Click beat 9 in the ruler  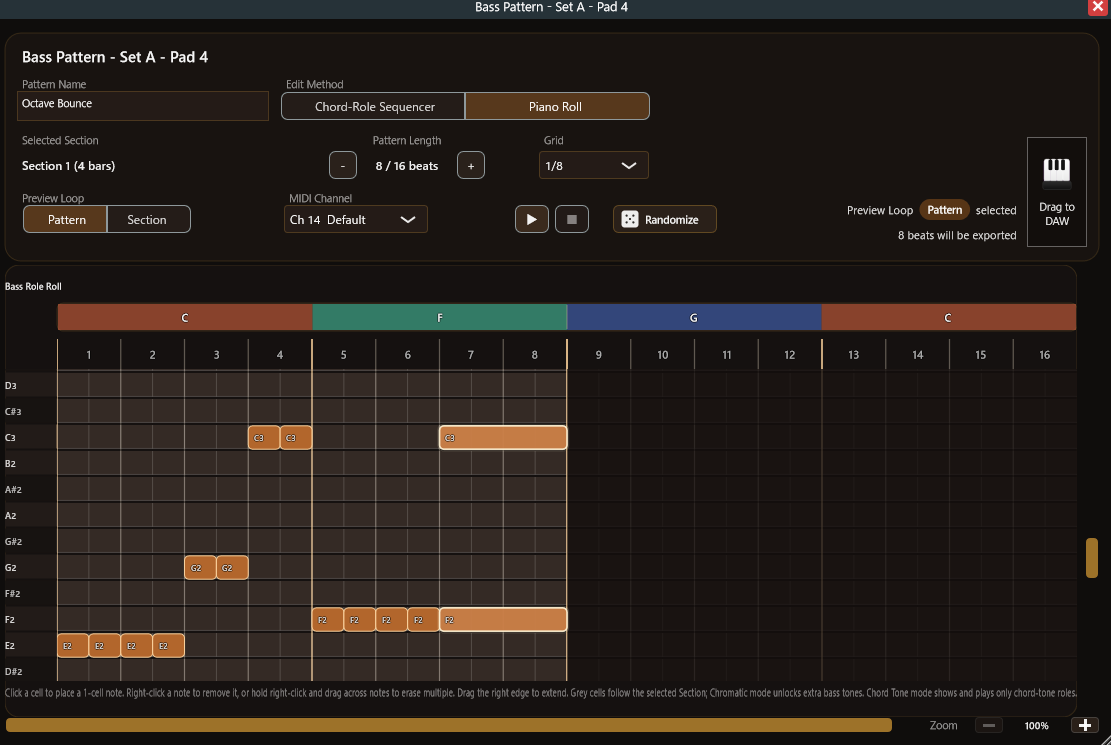coord(599,354)
